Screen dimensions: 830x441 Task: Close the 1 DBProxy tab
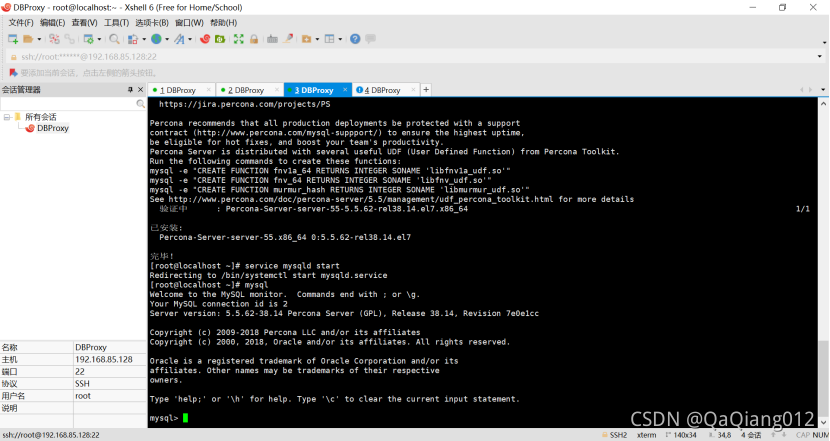pyautogui.click(x=209, y=90)
